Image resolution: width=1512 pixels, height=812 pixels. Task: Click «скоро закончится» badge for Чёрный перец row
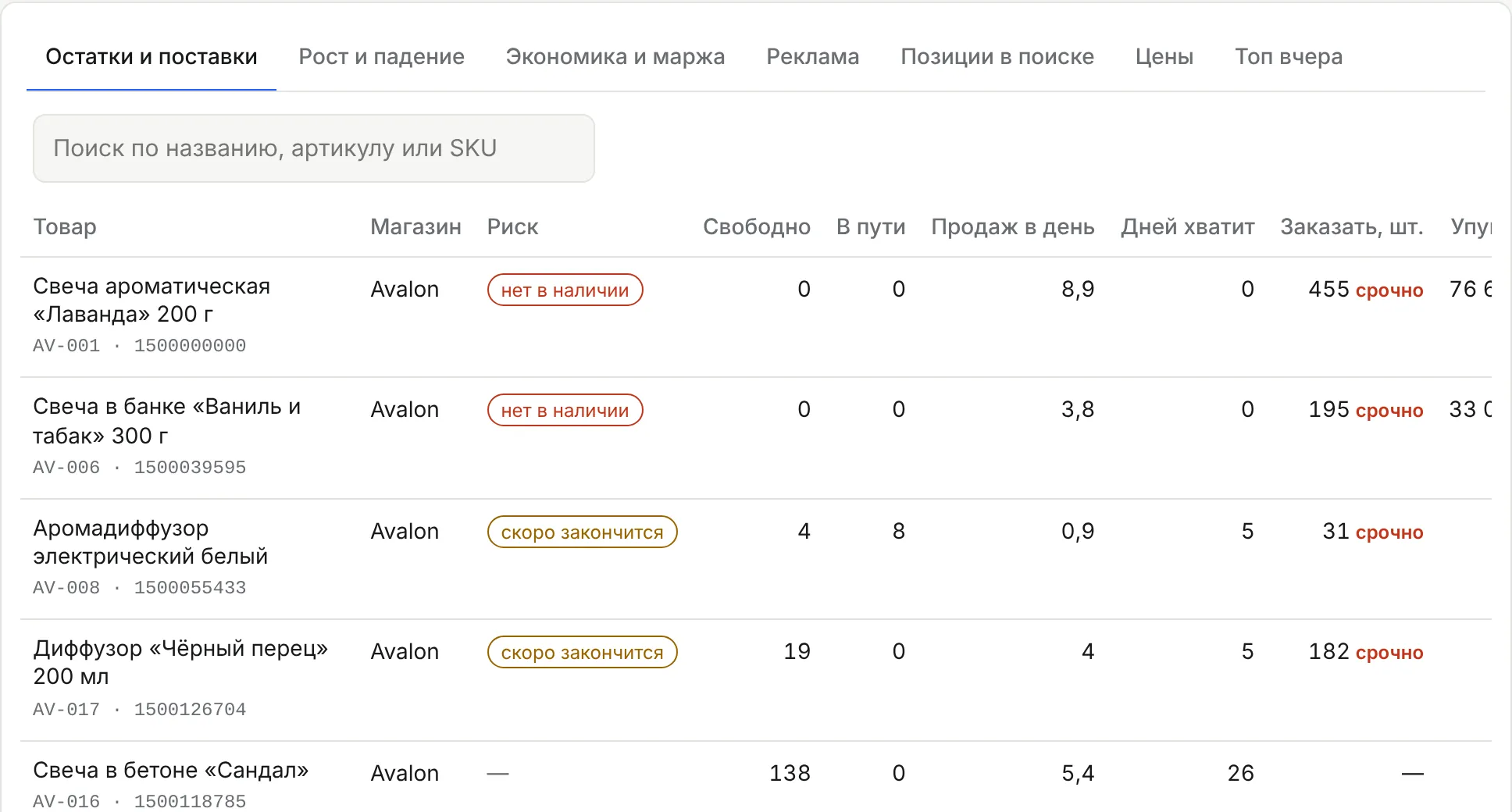click(582, 652)
